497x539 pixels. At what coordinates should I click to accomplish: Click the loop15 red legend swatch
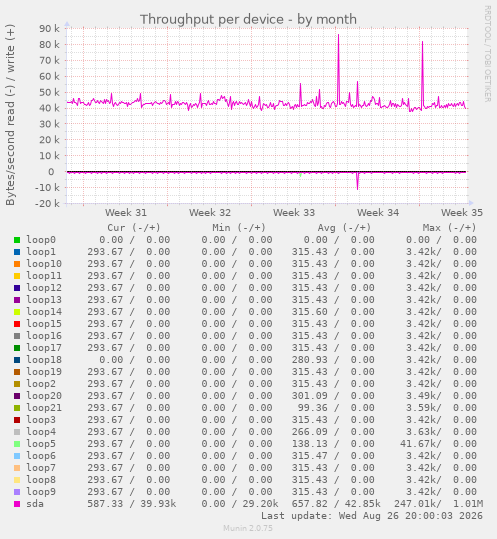click(x=17, y=324)
